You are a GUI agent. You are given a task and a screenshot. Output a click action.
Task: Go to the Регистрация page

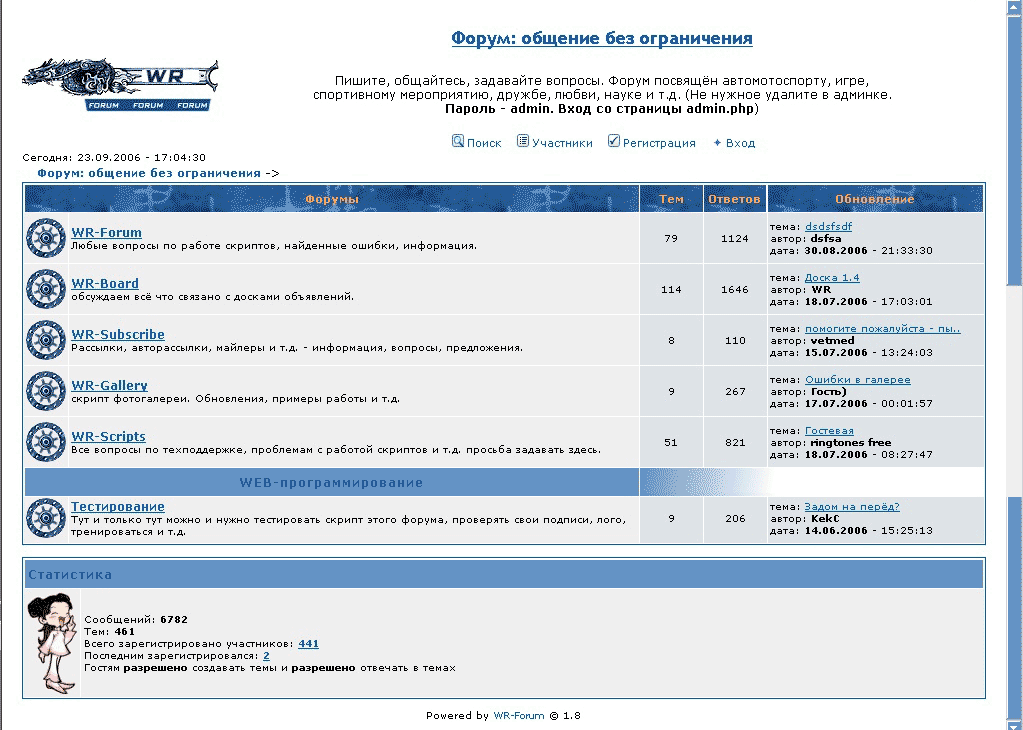[x=659, y=143]
